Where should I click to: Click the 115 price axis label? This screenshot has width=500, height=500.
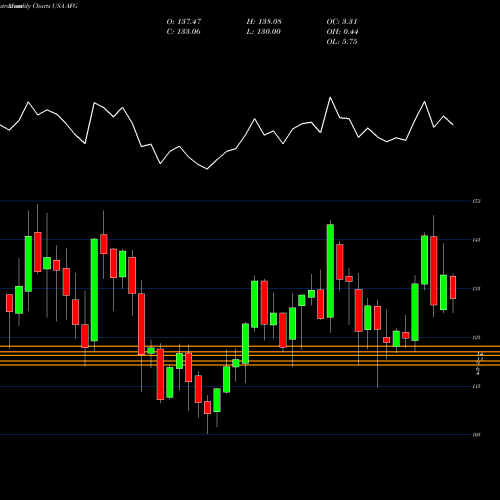476,386
